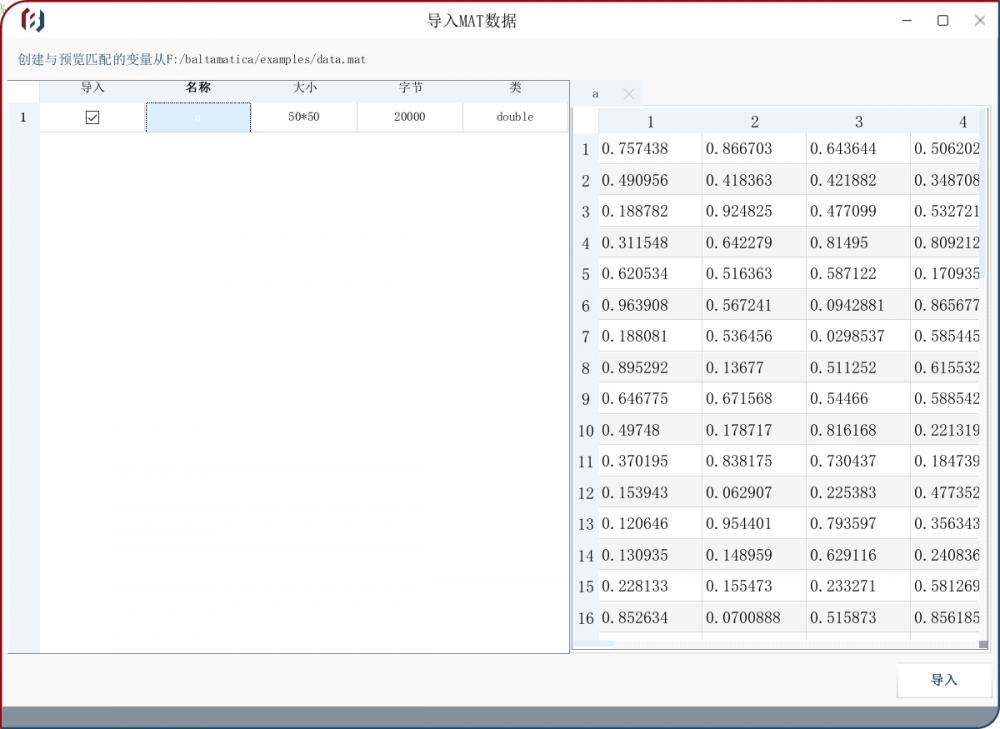This screenshot has width=1000, height=729.
Task: Click the maximize window icon
Action: [941, 20]
